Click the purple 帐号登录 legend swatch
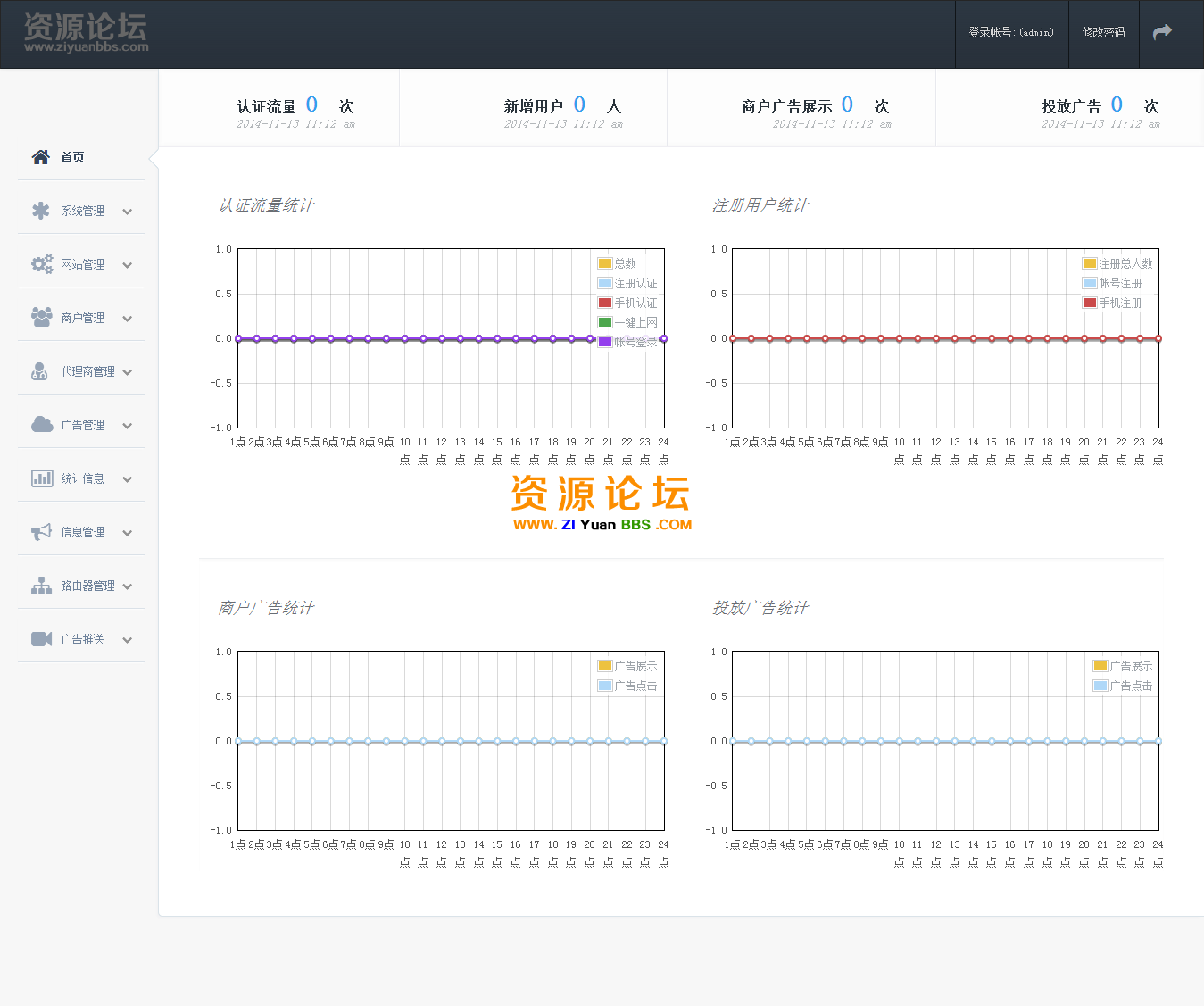This screenshot has width=1204, height=1006. point(605,342)
